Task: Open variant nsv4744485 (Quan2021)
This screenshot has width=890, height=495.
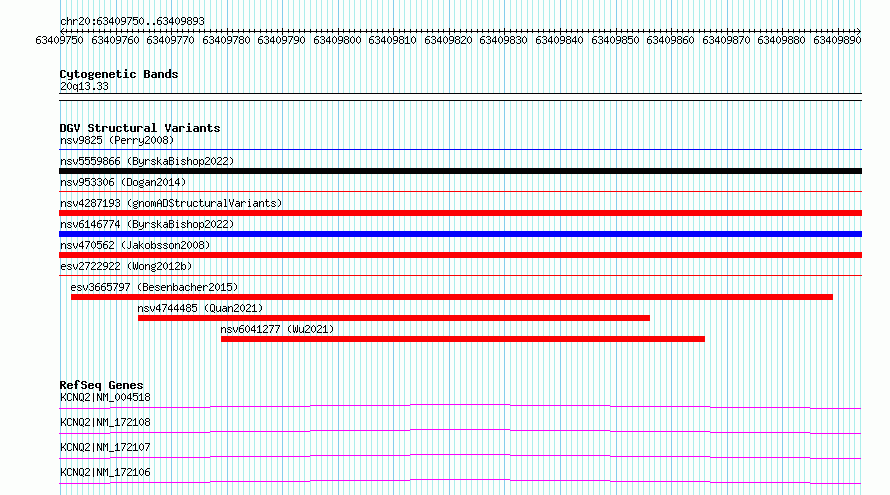Action: point(200,308)
